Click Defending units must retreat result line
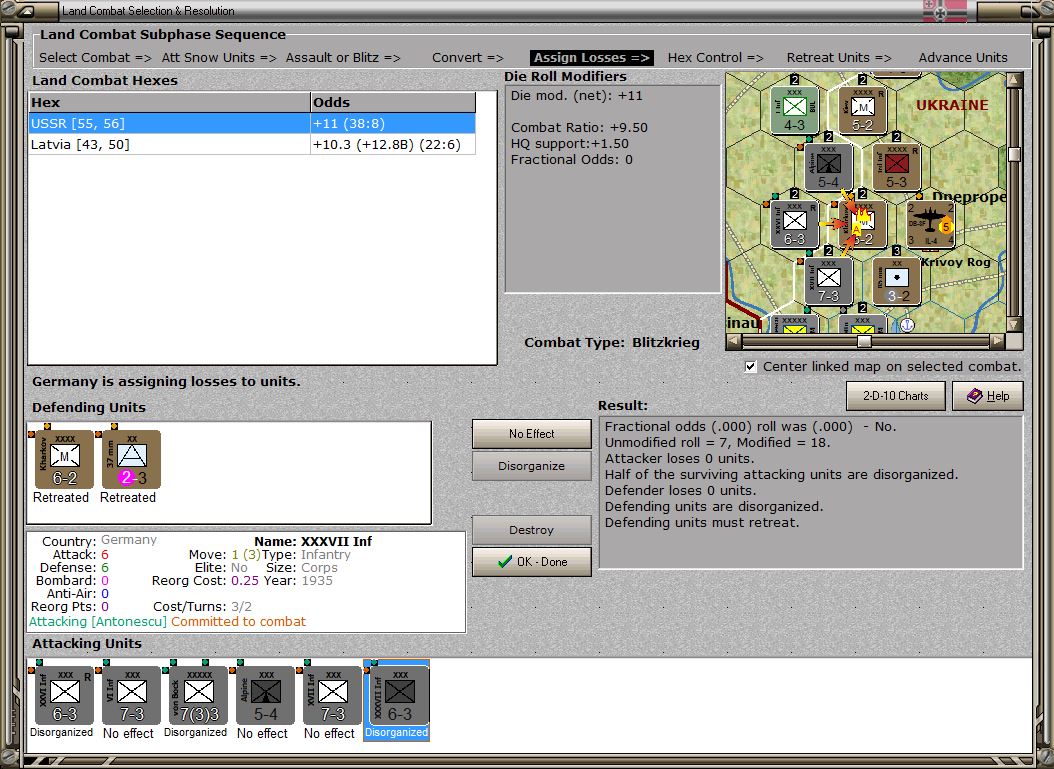1054x769 pixels. tap(702, 523)
